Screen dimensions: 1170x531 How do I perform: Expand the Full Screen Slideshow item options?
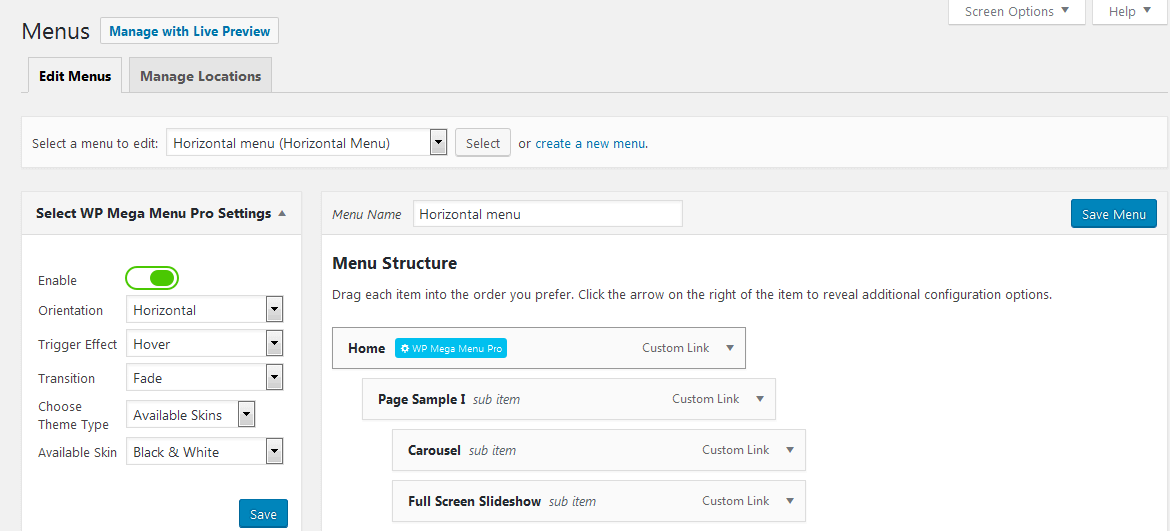789,501
